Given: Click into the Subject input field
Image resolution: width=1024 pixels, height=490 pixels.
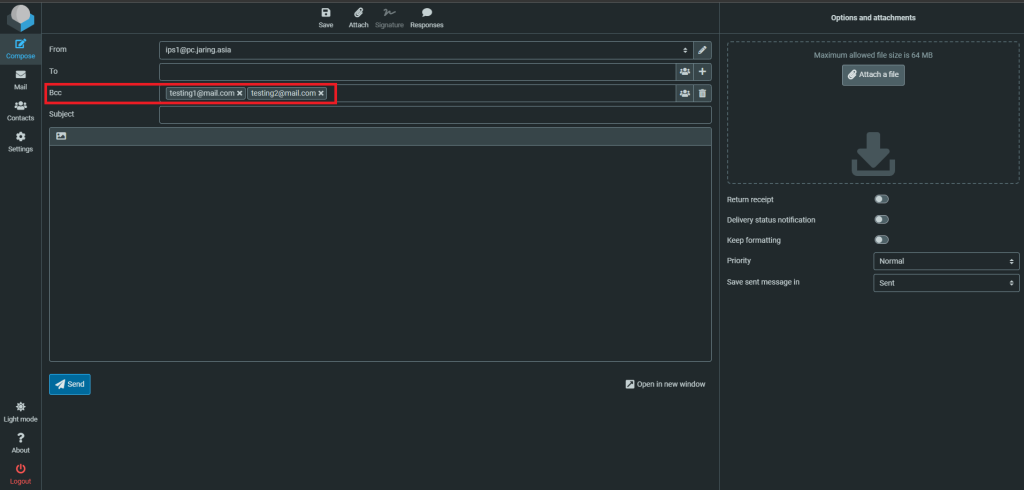Looking at the screenshot, I should click(435, 115).
